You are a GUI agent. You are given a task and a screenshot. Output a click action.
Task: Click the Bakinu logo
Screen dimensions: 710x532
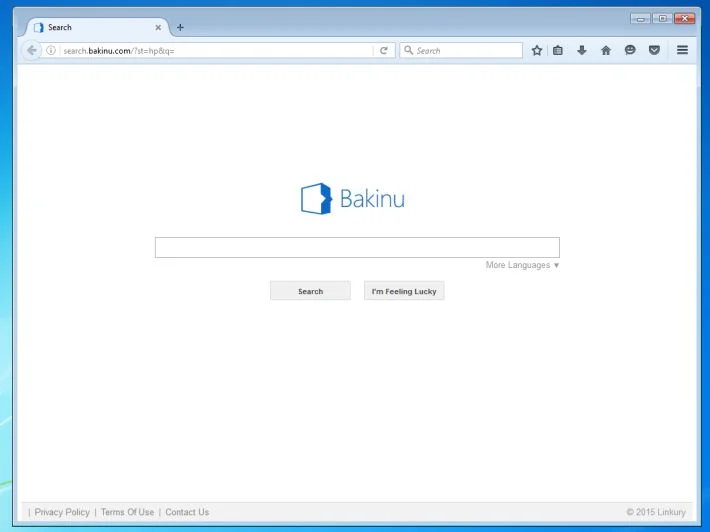pos(353,198)
